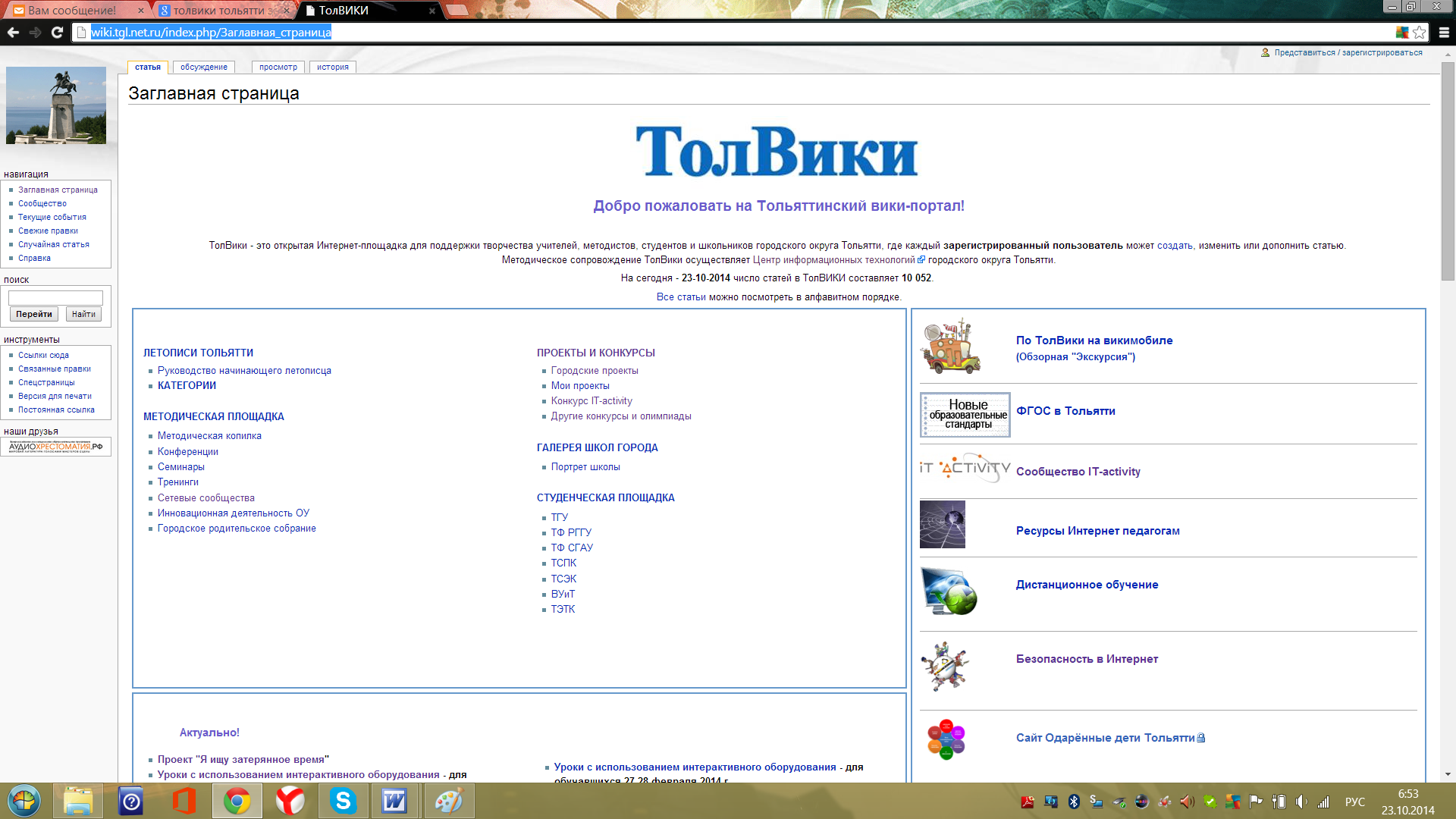1456x819 pixels.
Task: Launch Yandex browser from taskbar
Action: point(290,801)
